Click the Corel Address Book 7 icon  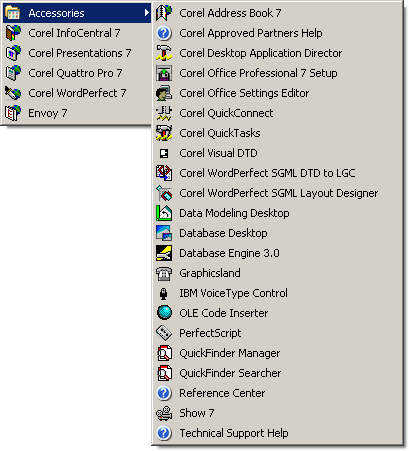click(x=164, y=13)
